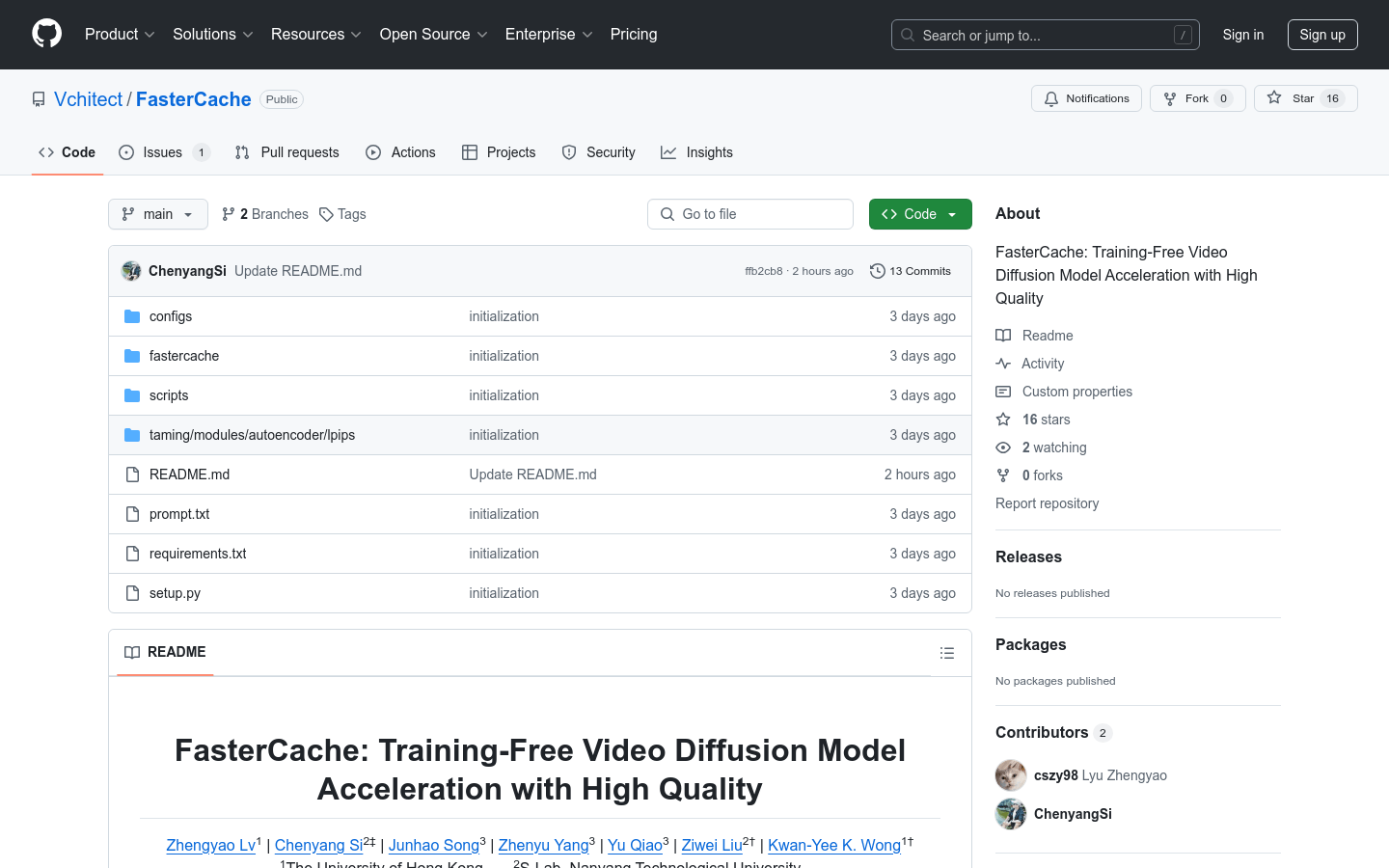Screen dimensions: 1389x868
Task: View the 2 Branches list
Action: pyautogui.click(x=265, y=214)
